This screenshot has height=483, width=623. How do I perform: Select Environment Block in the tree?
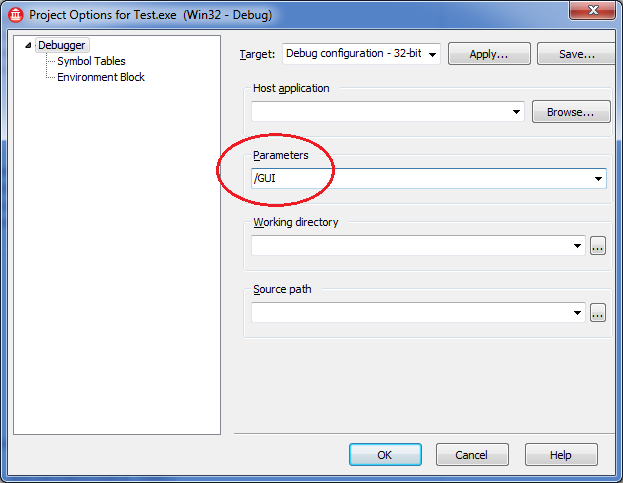coord(101,77)
